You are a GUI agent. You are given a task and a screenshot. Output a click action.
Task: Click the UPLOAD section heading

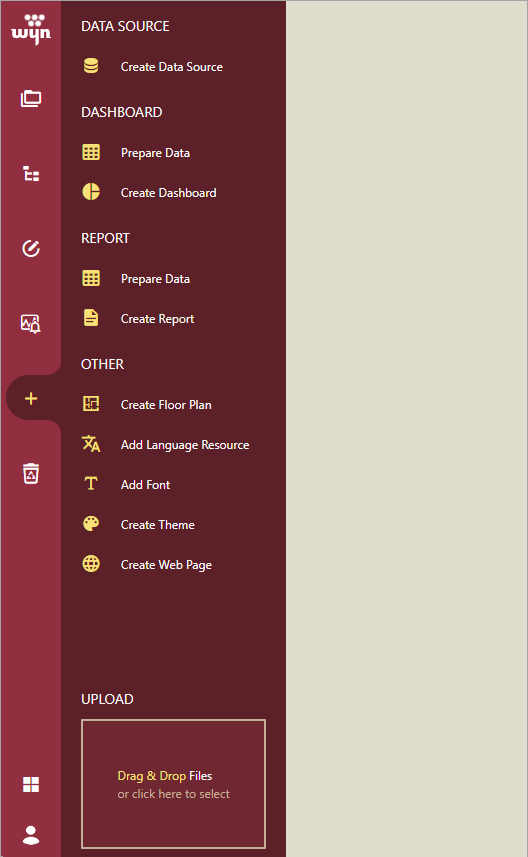point(107,699)
